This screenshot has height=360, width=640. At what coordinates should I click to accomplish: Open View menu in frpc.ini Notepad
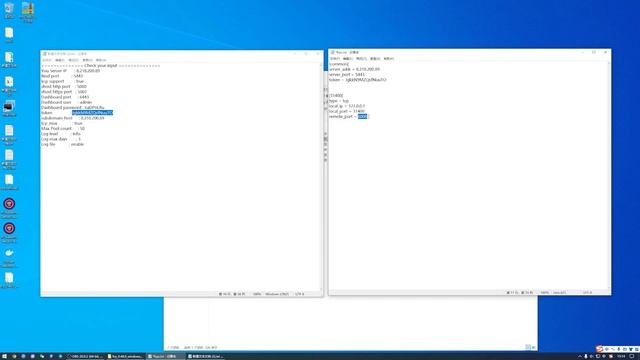[375, 59]
